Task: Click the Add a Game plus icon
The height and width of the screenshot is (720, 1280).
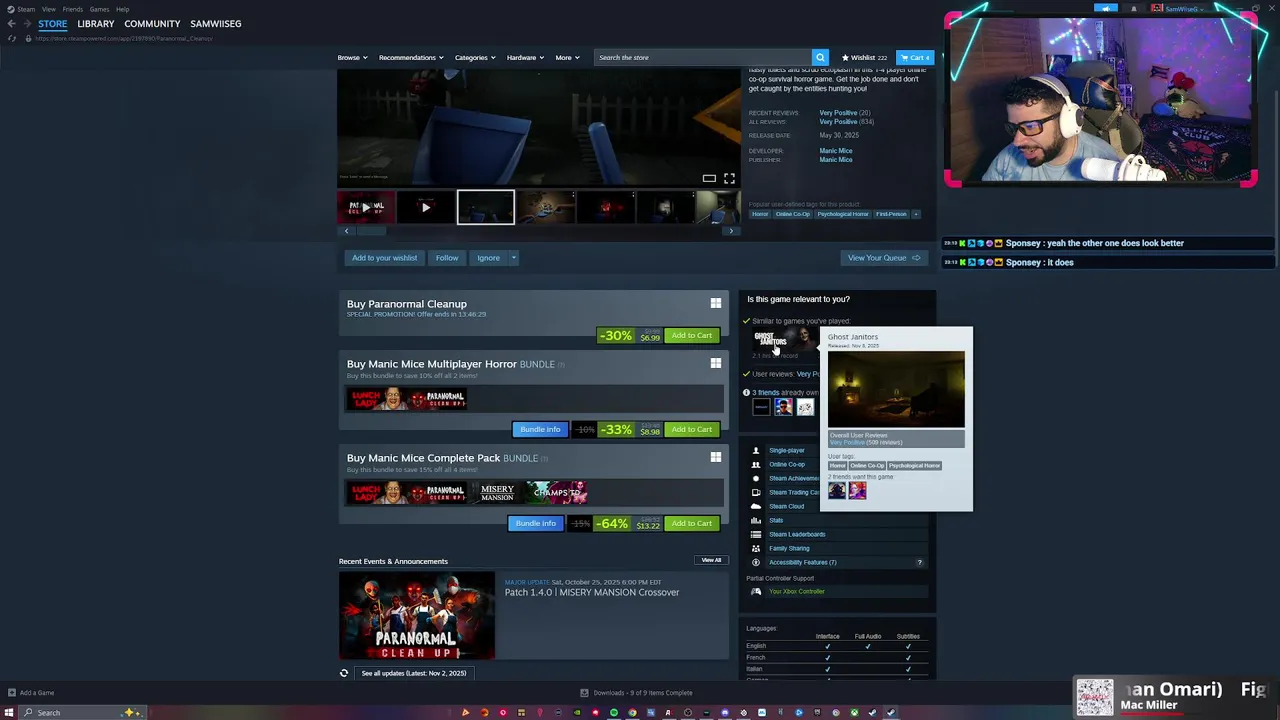Action: (12, 692)
